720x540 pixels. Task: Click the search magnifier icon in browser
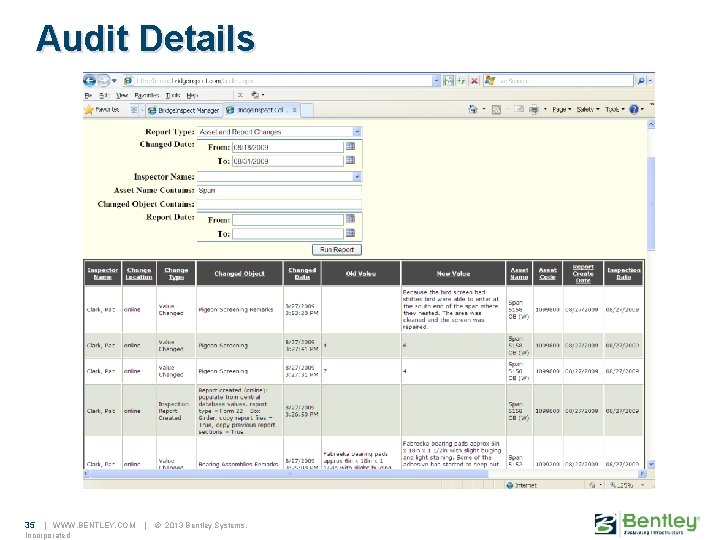[x=641, y=81]
